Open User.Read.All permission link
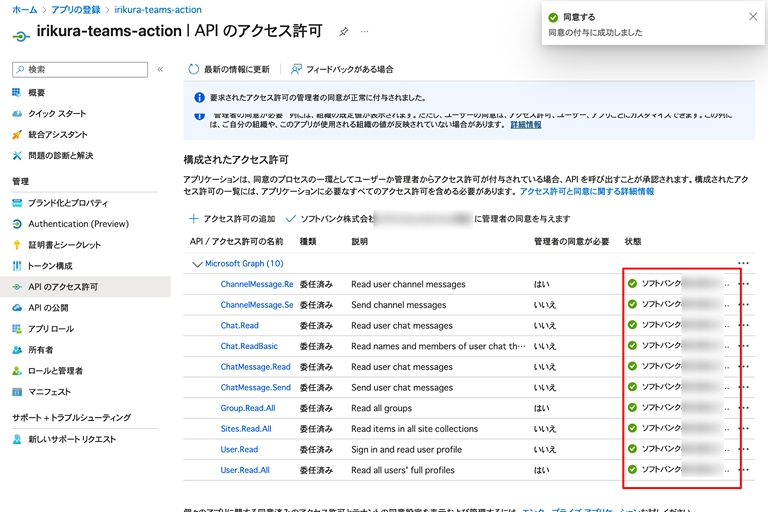Screen dimensions: 768x512 [245, 470]
